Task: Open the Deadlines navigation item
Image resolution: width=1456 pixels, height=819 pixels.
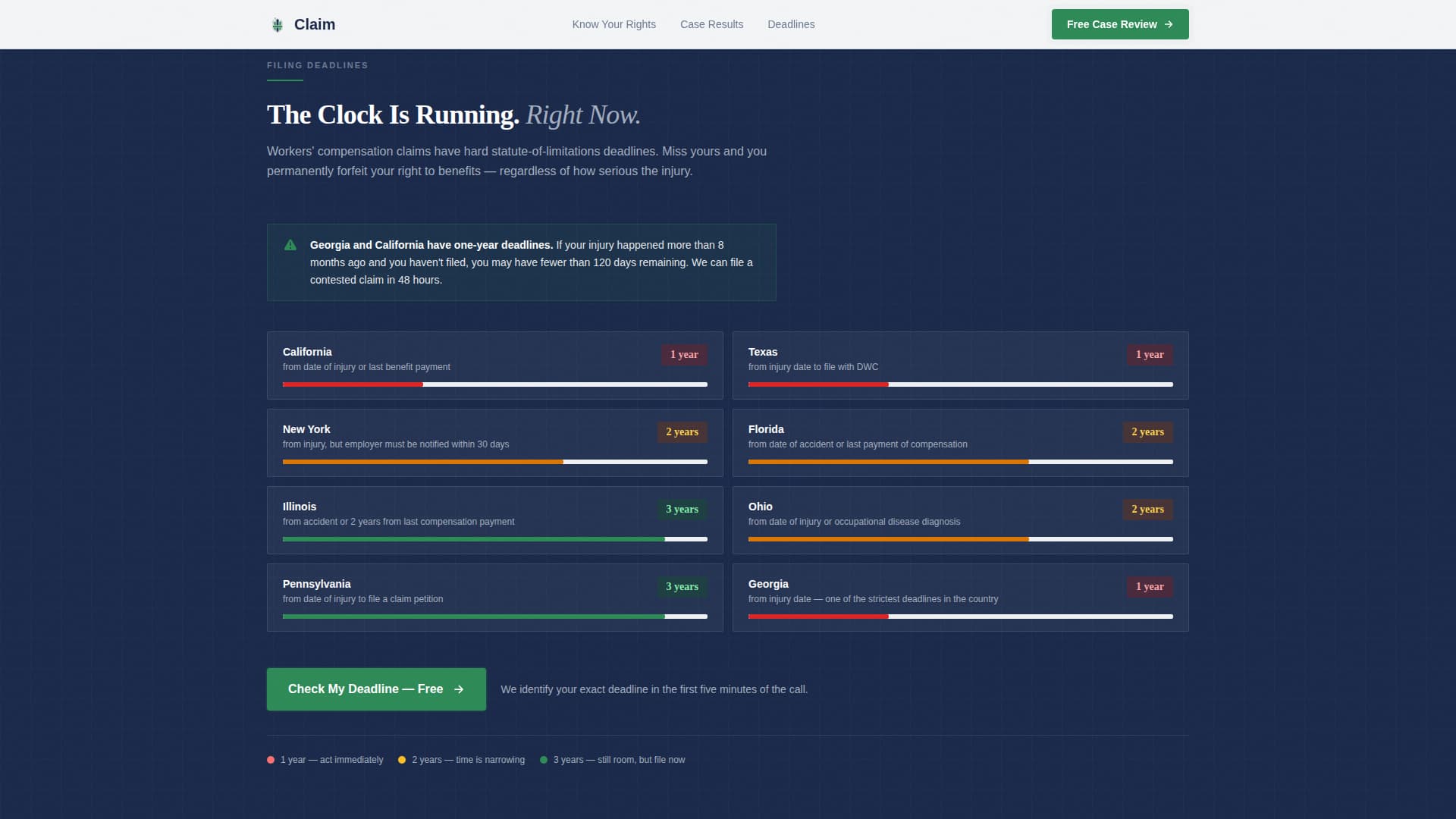Action: point(791,24)
